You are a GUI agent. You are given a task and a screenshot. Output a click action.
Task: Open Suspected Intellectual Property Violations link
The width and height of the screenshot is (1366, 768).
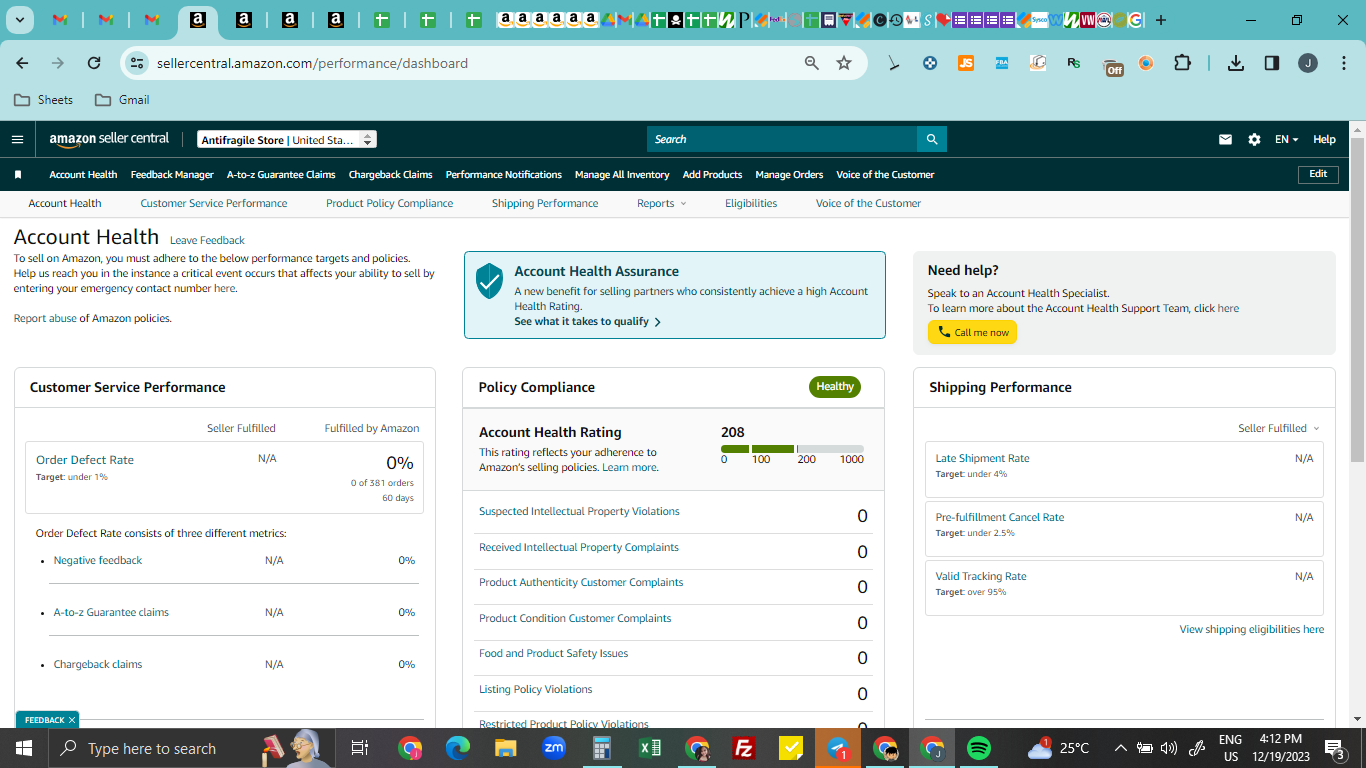point(579,511)
